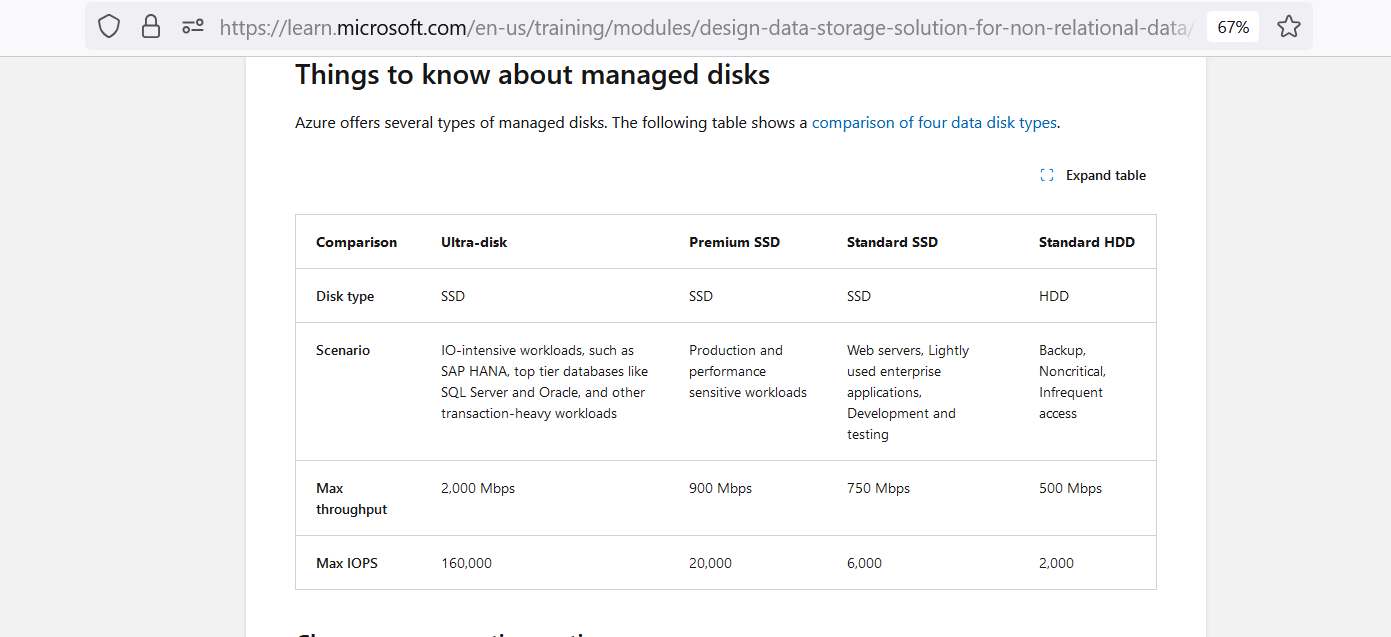Click the Scenario row label
The width and height of the screenshot is (1391, 637).
(x=343, y=350)
